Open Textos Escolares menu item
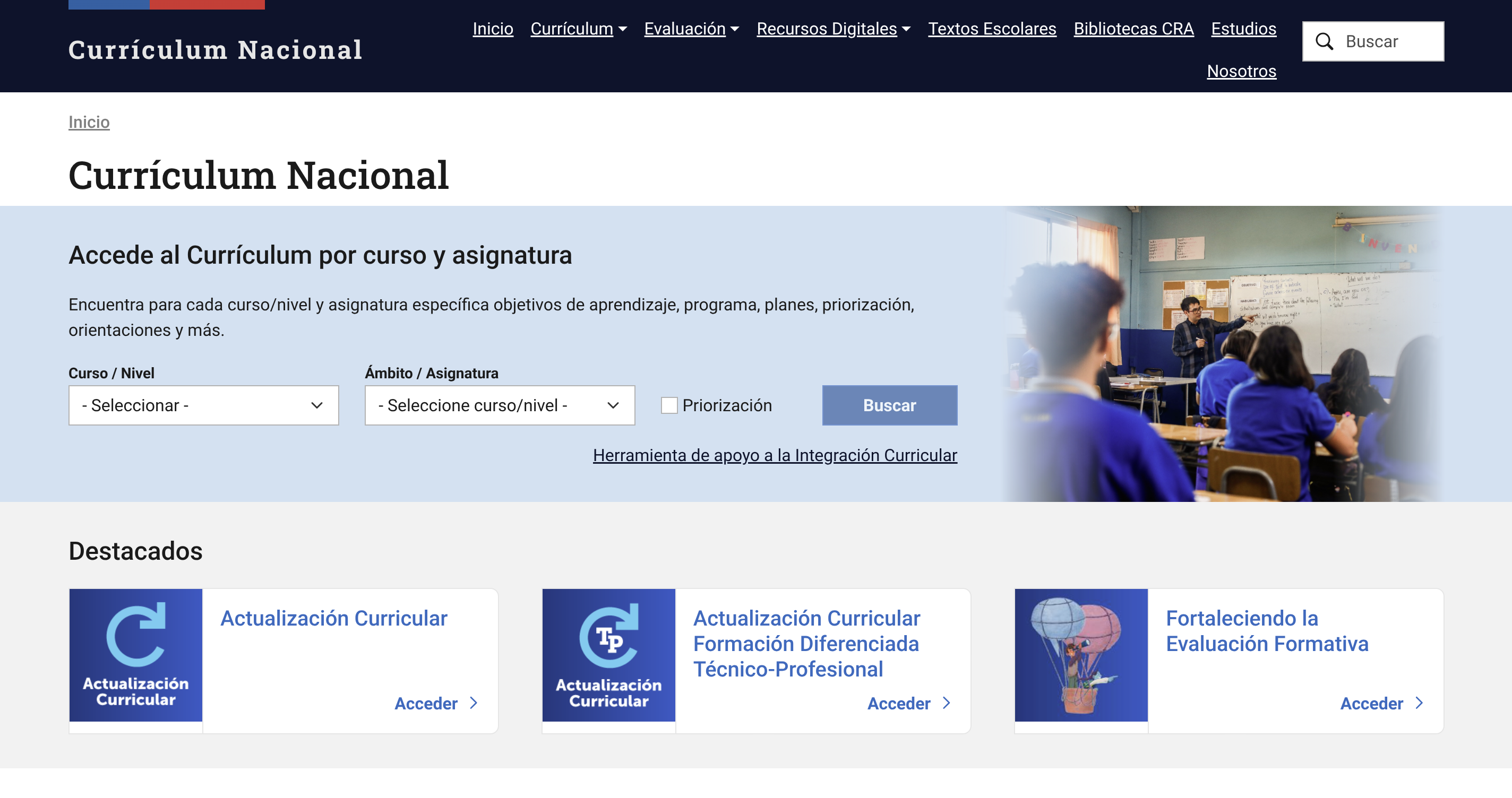1512x798 pixels. pyautogui.click(x=992, y=29)
